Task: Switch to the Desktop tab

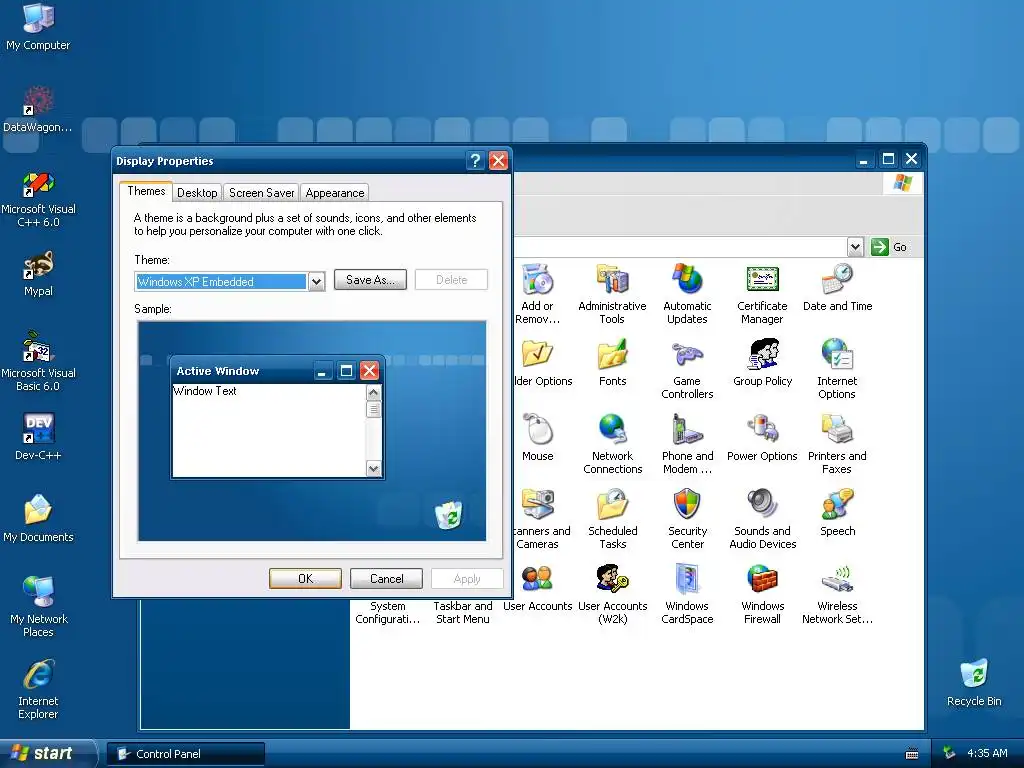Action: 197,193
